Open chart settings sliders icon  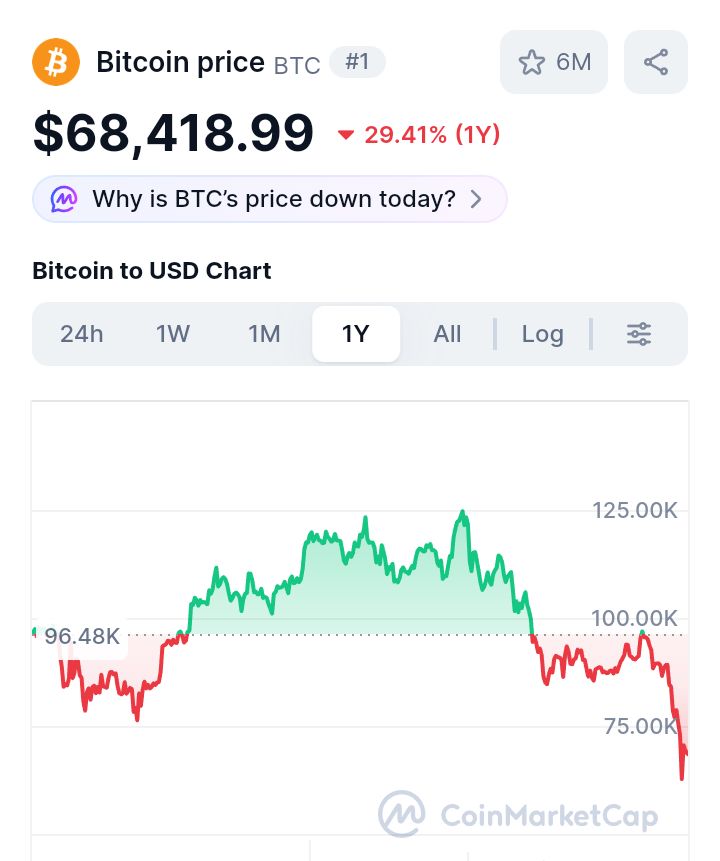(639, 334)
